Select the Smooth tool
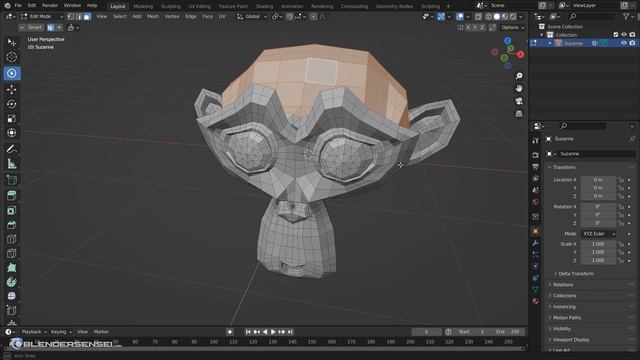Image resolution: width=640 pixels, height=360 pixels. [x=11, y=296]
